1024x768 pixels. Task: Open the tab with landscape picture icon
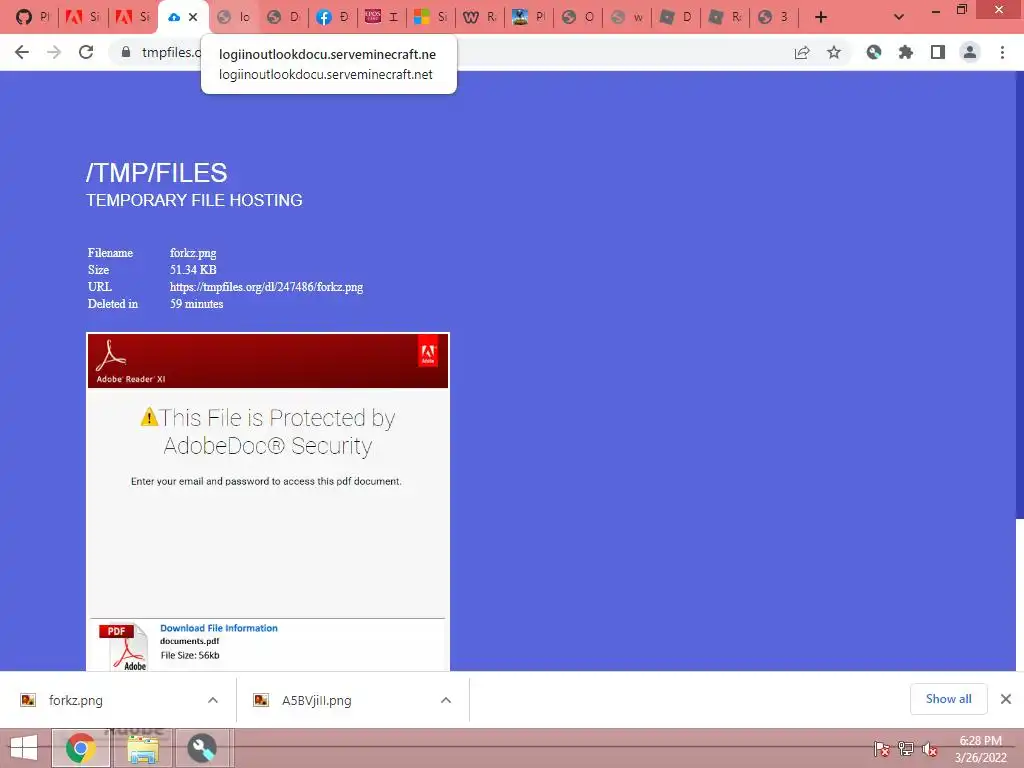pyautogui.click(x=528, y=17)
